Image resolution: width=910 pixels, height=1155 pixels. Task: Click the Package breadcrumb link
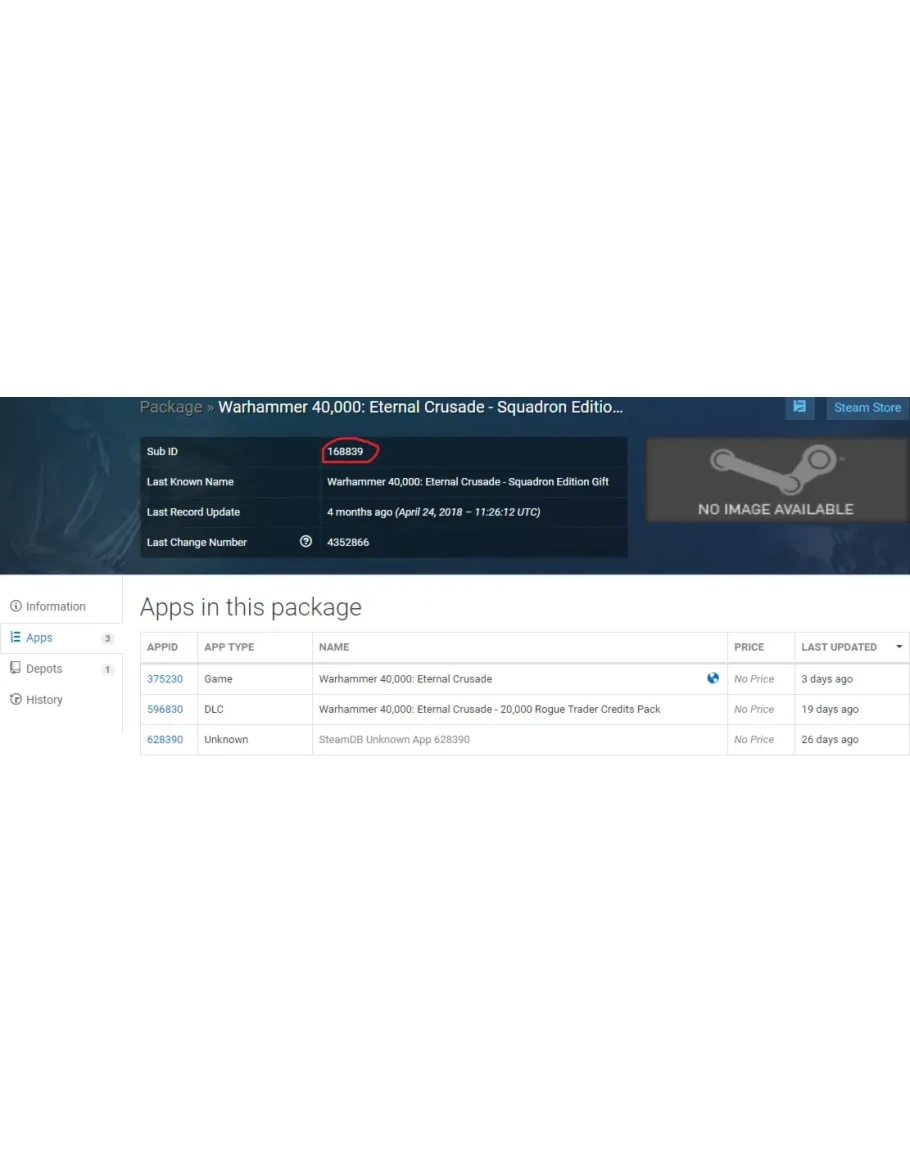(170, 407)
